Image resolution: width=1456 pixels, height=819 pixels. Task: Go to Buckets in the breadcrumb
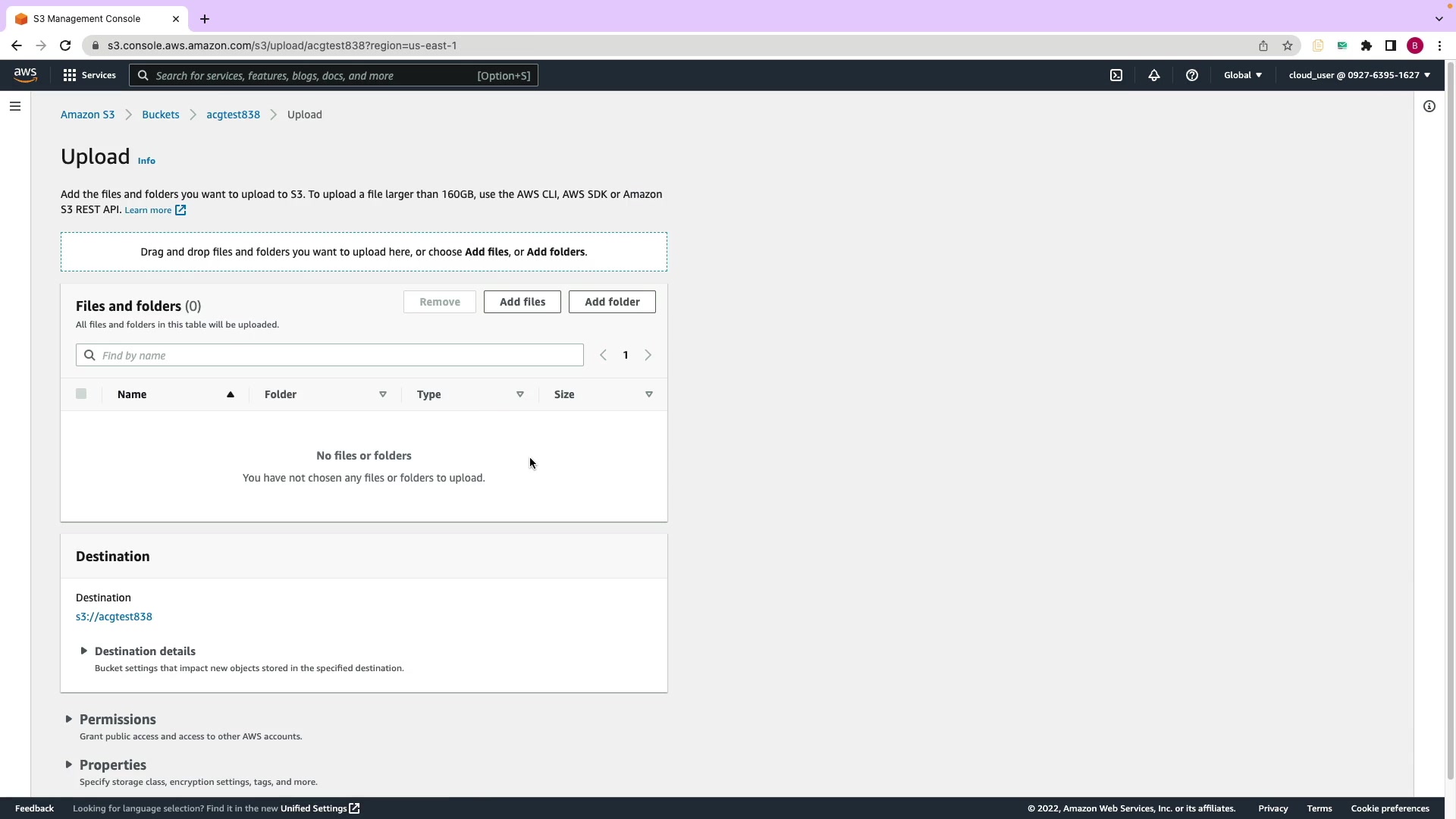[160, 115]
